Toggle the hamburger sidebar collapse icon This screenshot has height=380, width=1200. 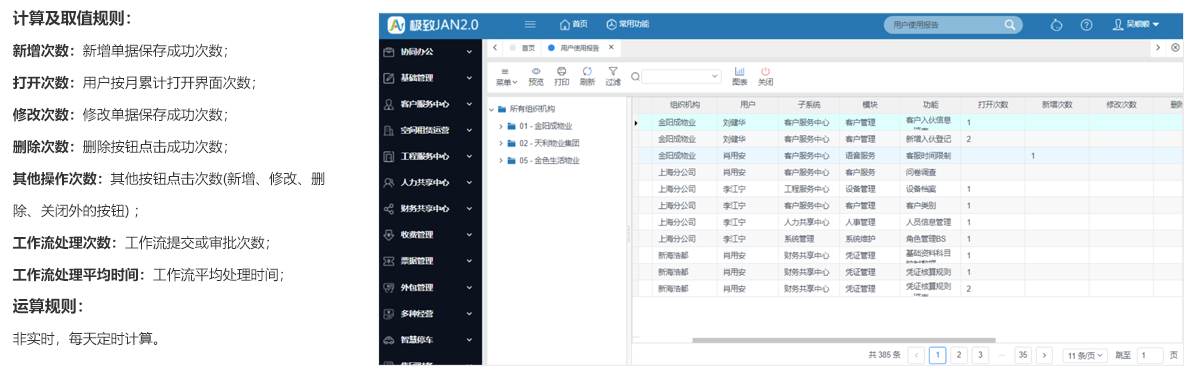coord(530,24)
